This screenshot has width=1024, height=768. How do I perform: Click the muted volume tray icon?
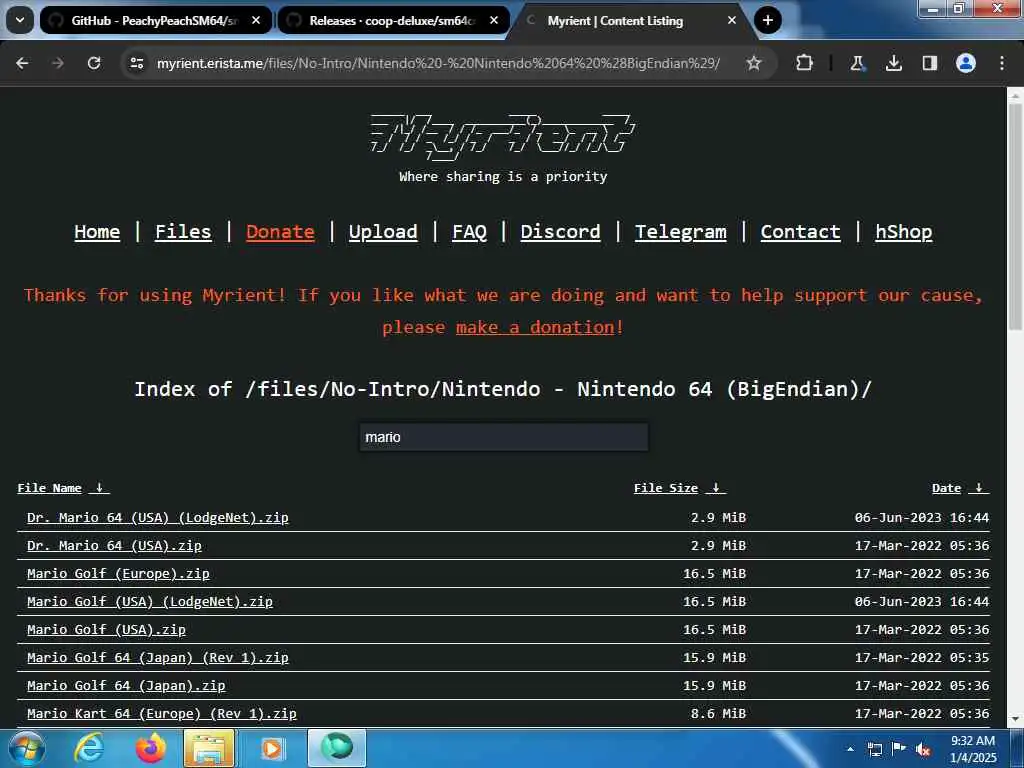[923, 750]
